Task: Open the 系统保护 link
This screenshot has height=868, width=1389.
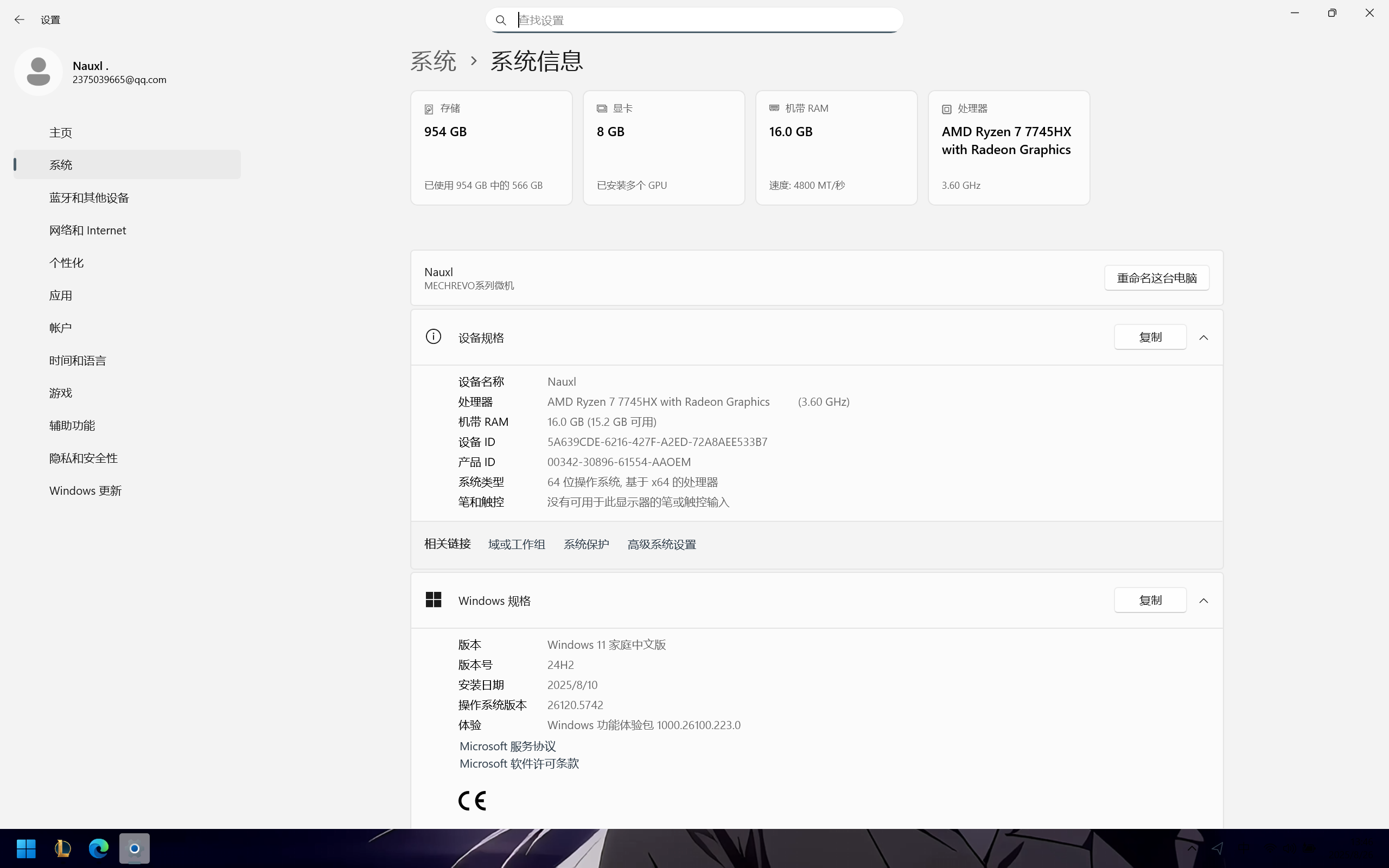Action: click(x=586, y=544)
